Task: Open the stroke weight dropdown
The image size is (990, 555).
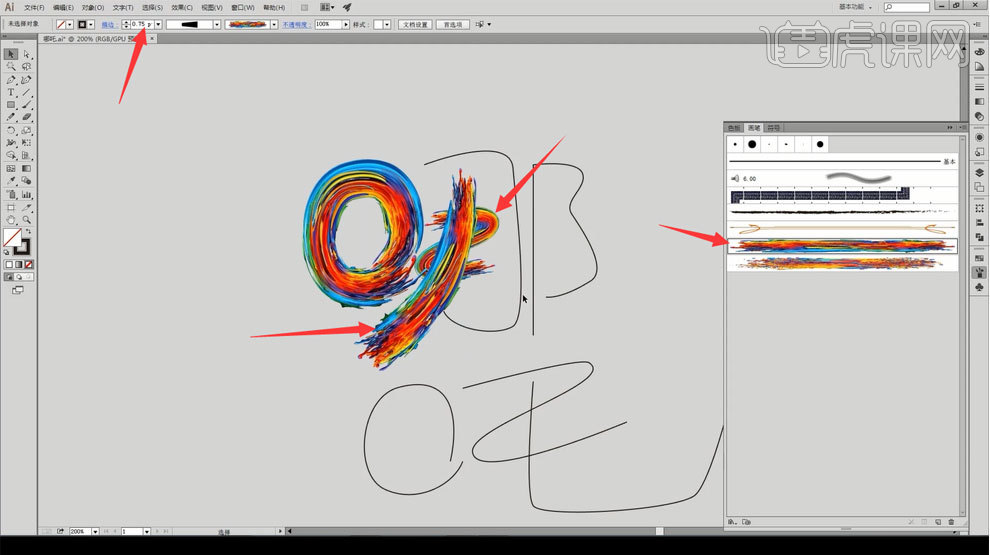Action: [158, 25]
